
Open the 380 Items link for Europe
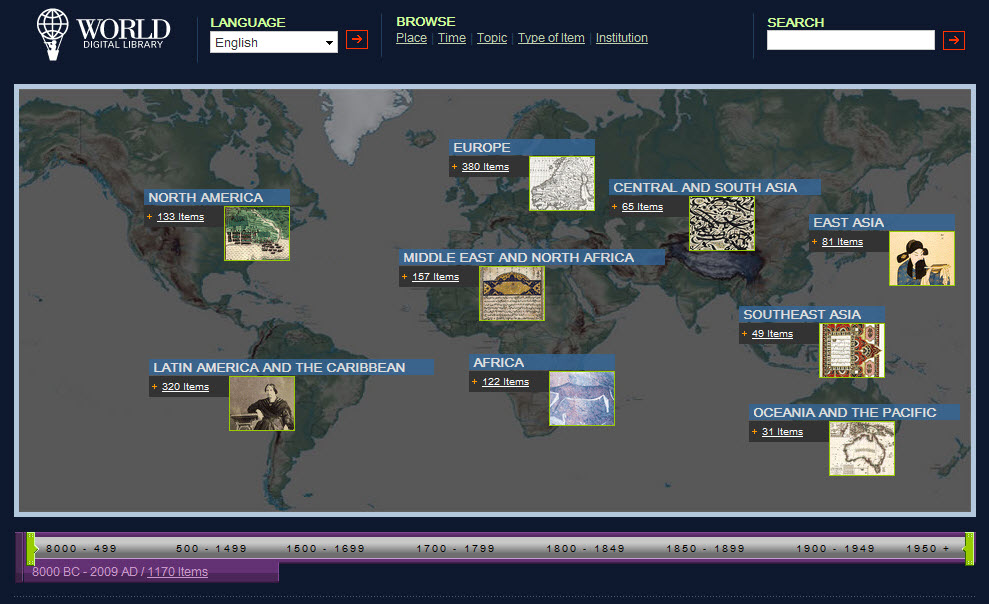point(485,167)
